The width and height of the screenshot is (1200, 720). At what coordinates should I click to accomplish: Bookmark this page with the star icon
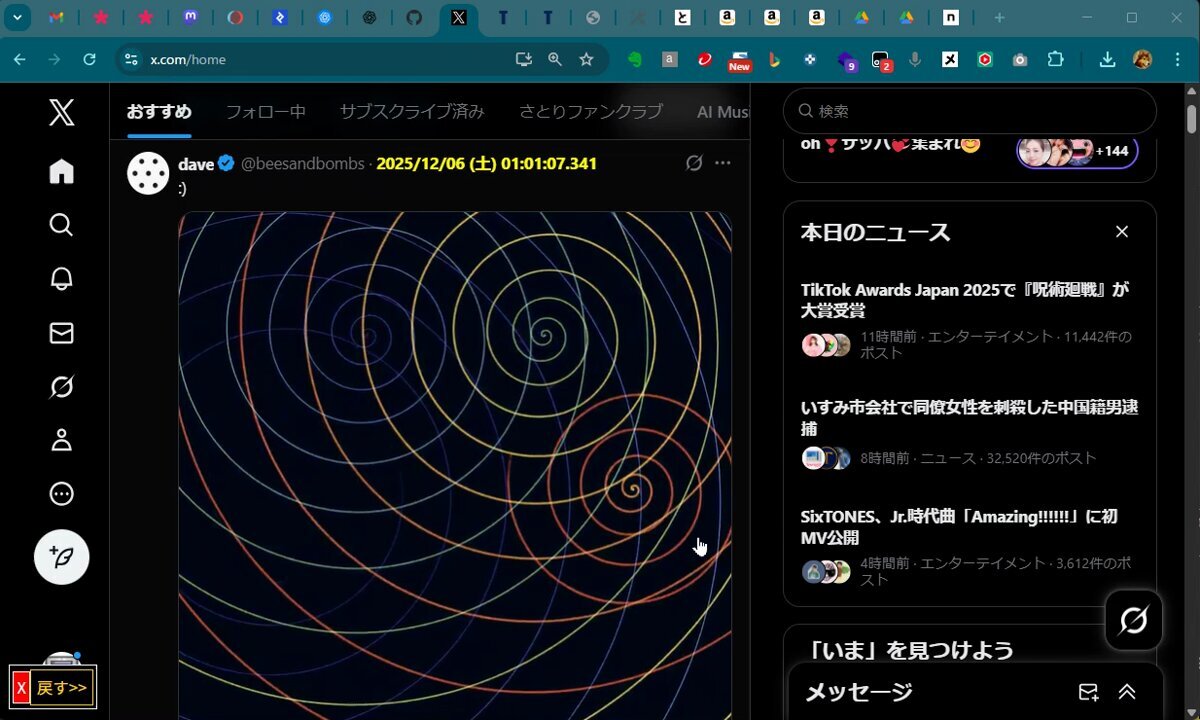(x=586, y=60)
